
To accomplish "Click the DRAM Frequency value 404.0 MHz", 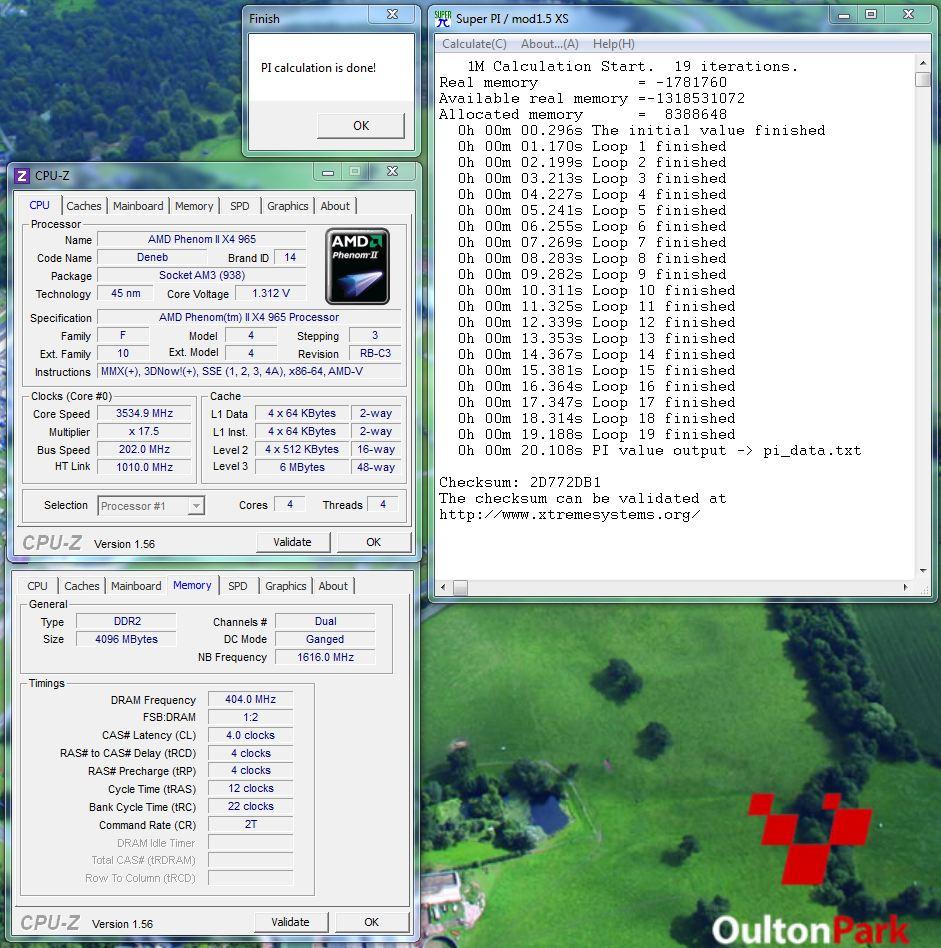I will point(250,700).
